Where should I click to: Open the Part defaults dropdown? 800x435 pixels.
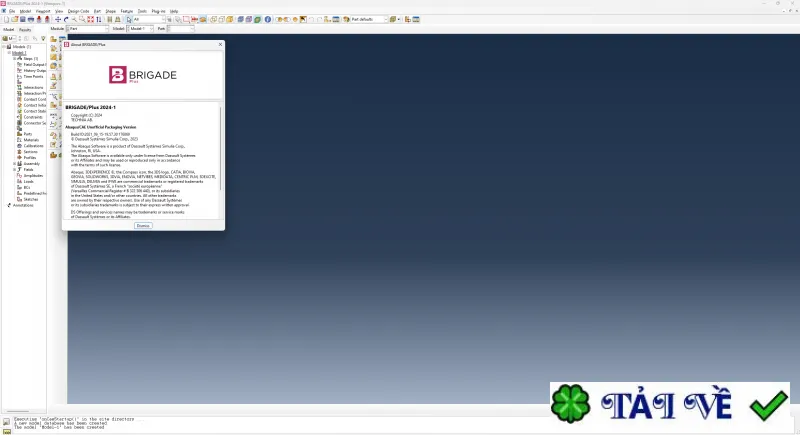tap(369, 19)
